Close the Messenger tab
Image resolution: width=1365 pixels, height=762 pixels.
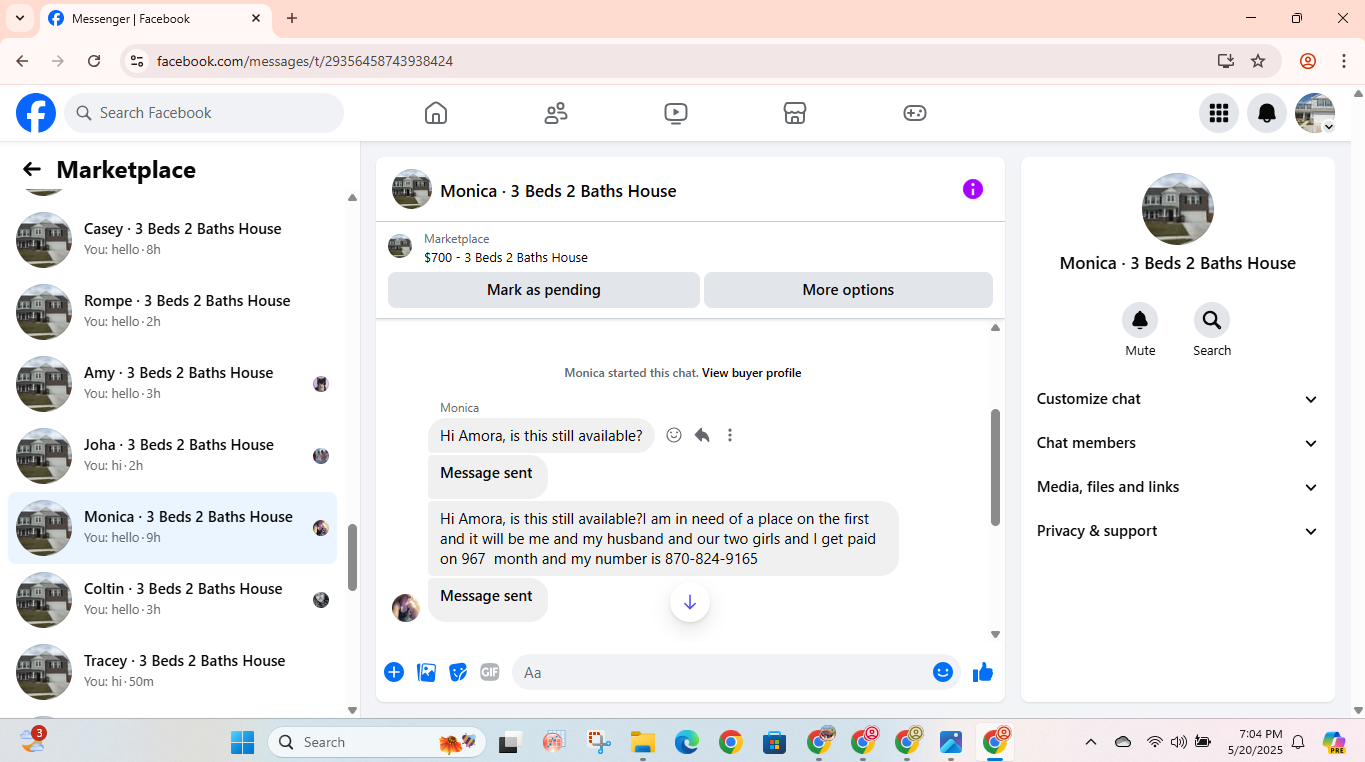click(x=256, y=18)
